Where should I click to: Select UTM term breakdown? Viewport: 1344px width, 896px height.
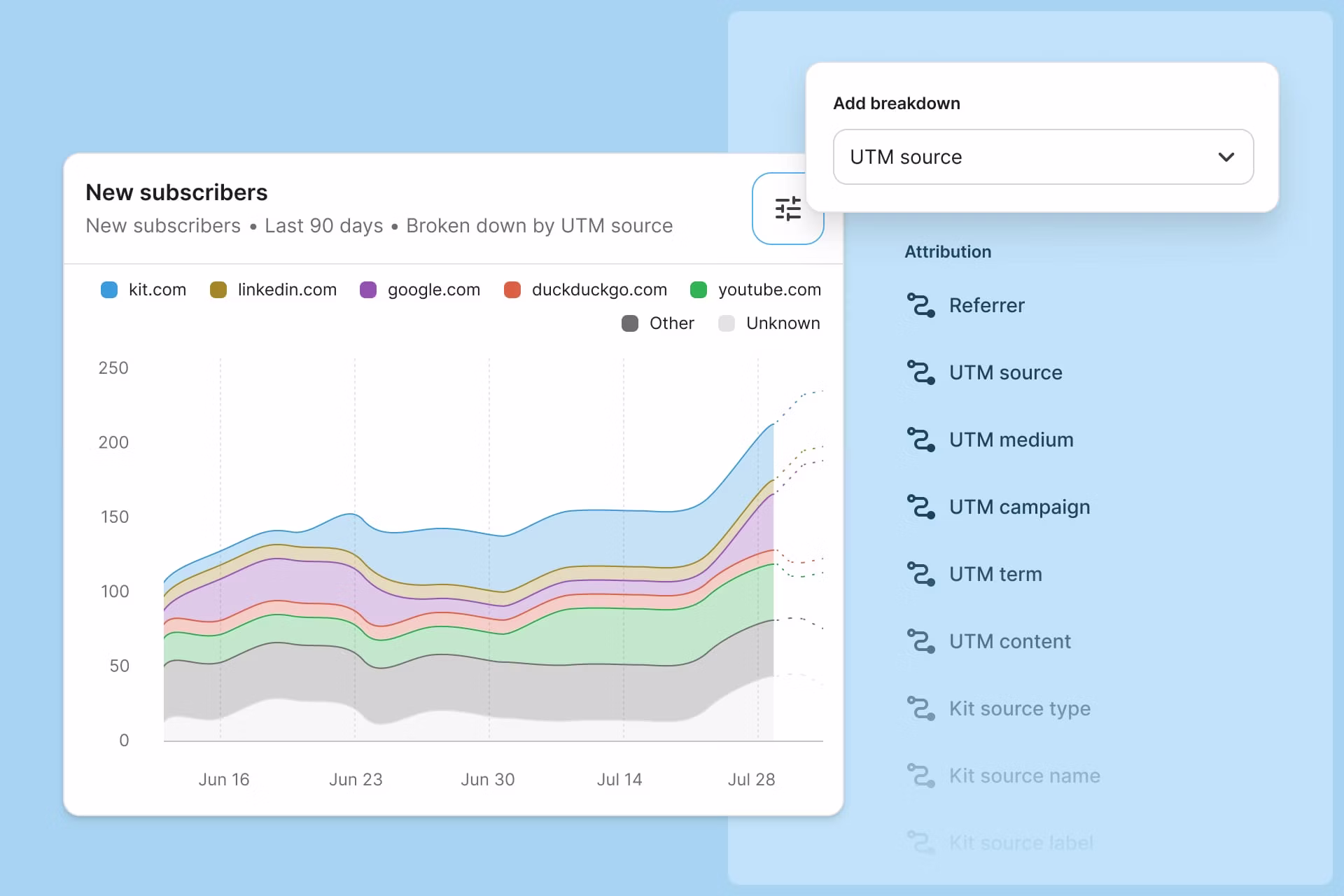(x=995, y=574)
